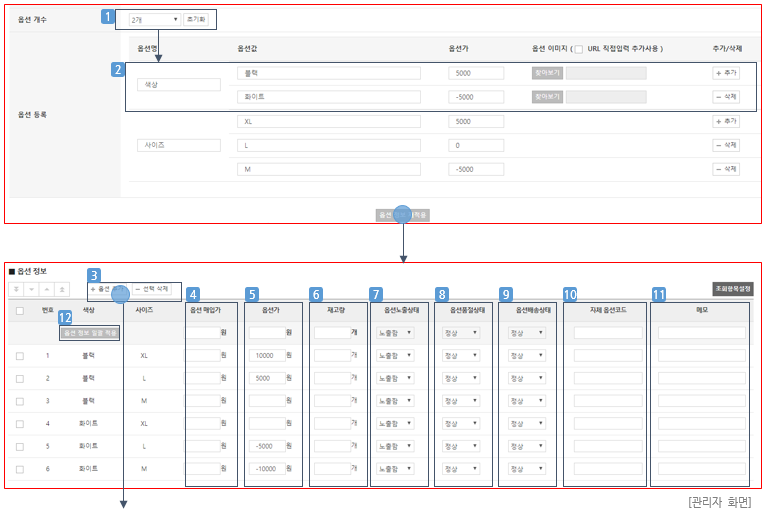This screenshot has height=513, width=766.
Task: Open 옵션품절상태 dropdown in the bulk-apply row
Action: tap(459, 332)
